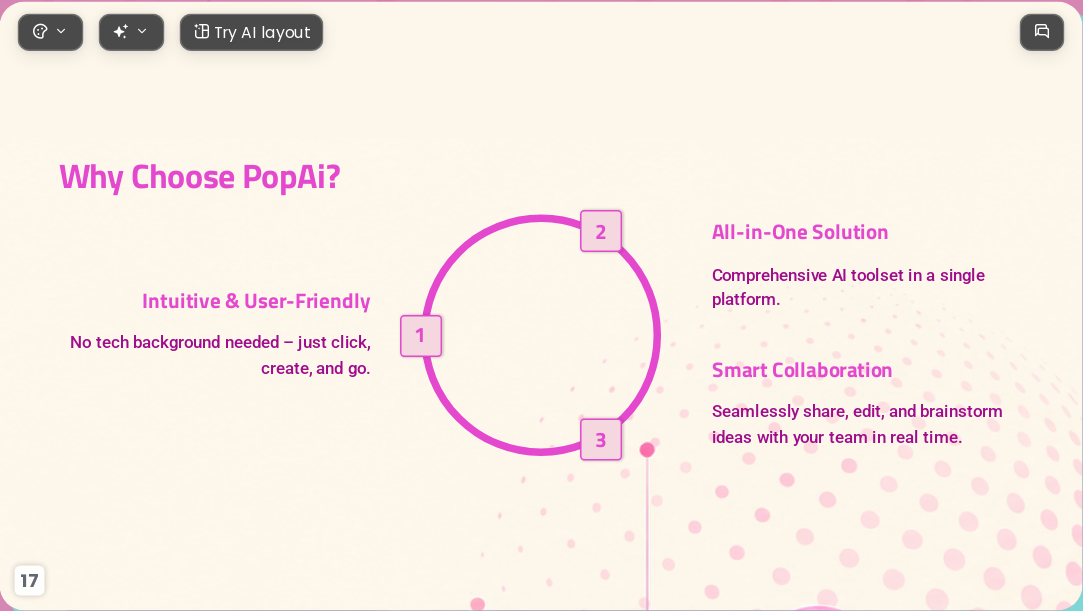The image size is (1083, 611).
Task: Select step number 2 box
Action: (601, 231)
